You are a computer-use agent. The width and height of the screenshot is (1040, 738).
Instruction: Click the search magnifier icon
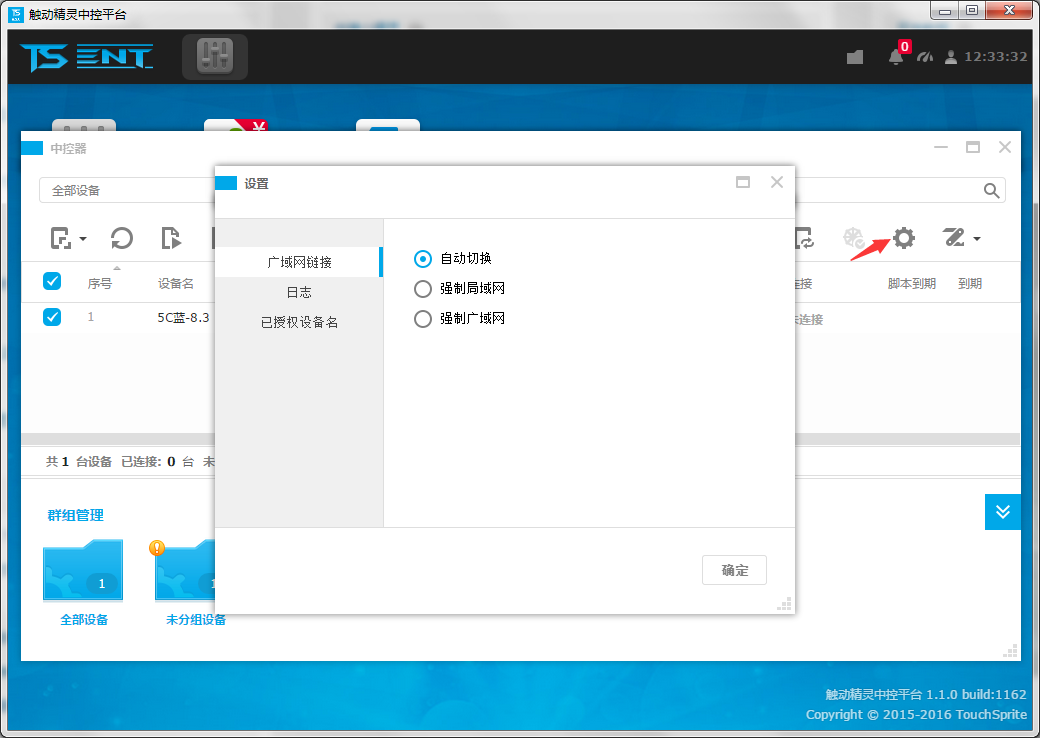tap(991, 190)
